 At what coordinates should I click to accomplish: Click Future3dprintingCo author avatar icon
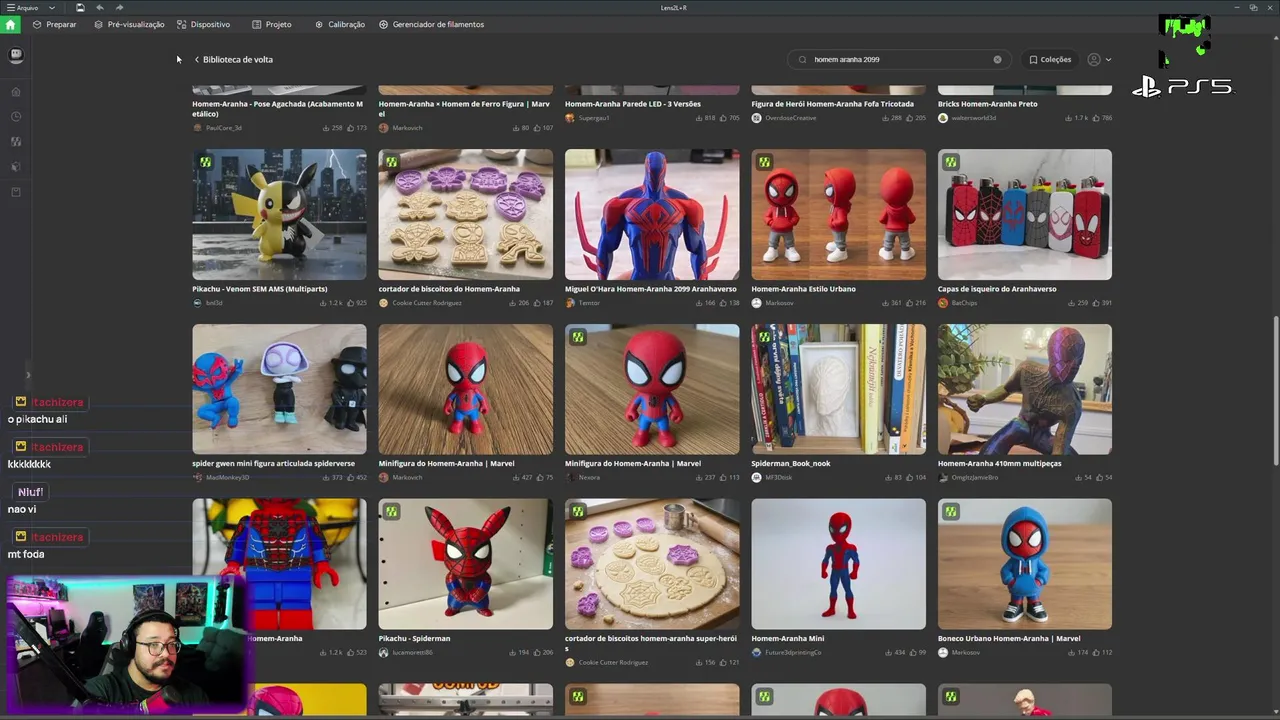[757, 652]
